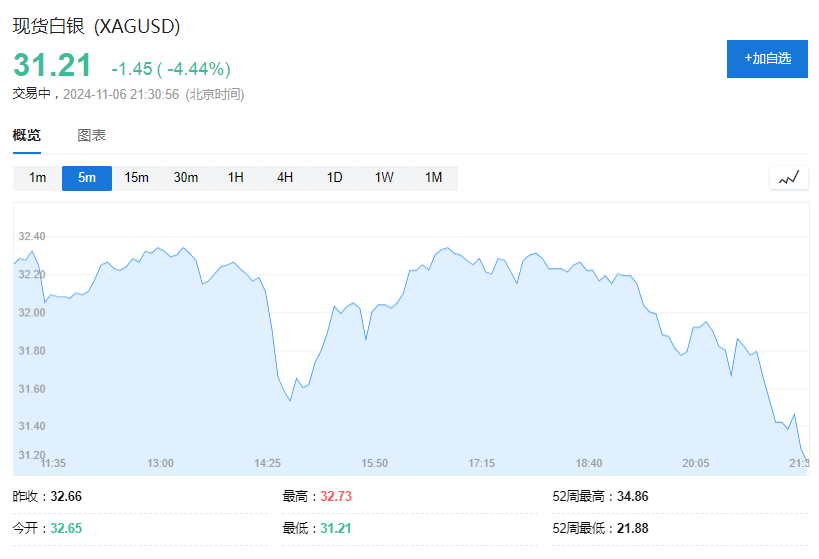Viewport: 819px width, 559px height.
Task: Select the 1m interval
Action: coord(37,178)
